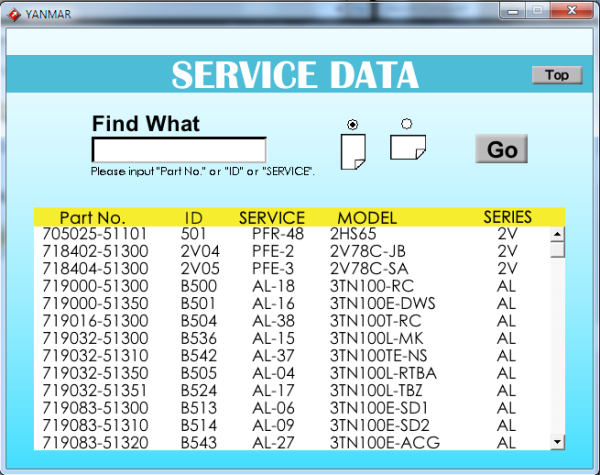Screen dimensions: 600x475
Task: Select part number 719083-51310
Action: [95, 426]
